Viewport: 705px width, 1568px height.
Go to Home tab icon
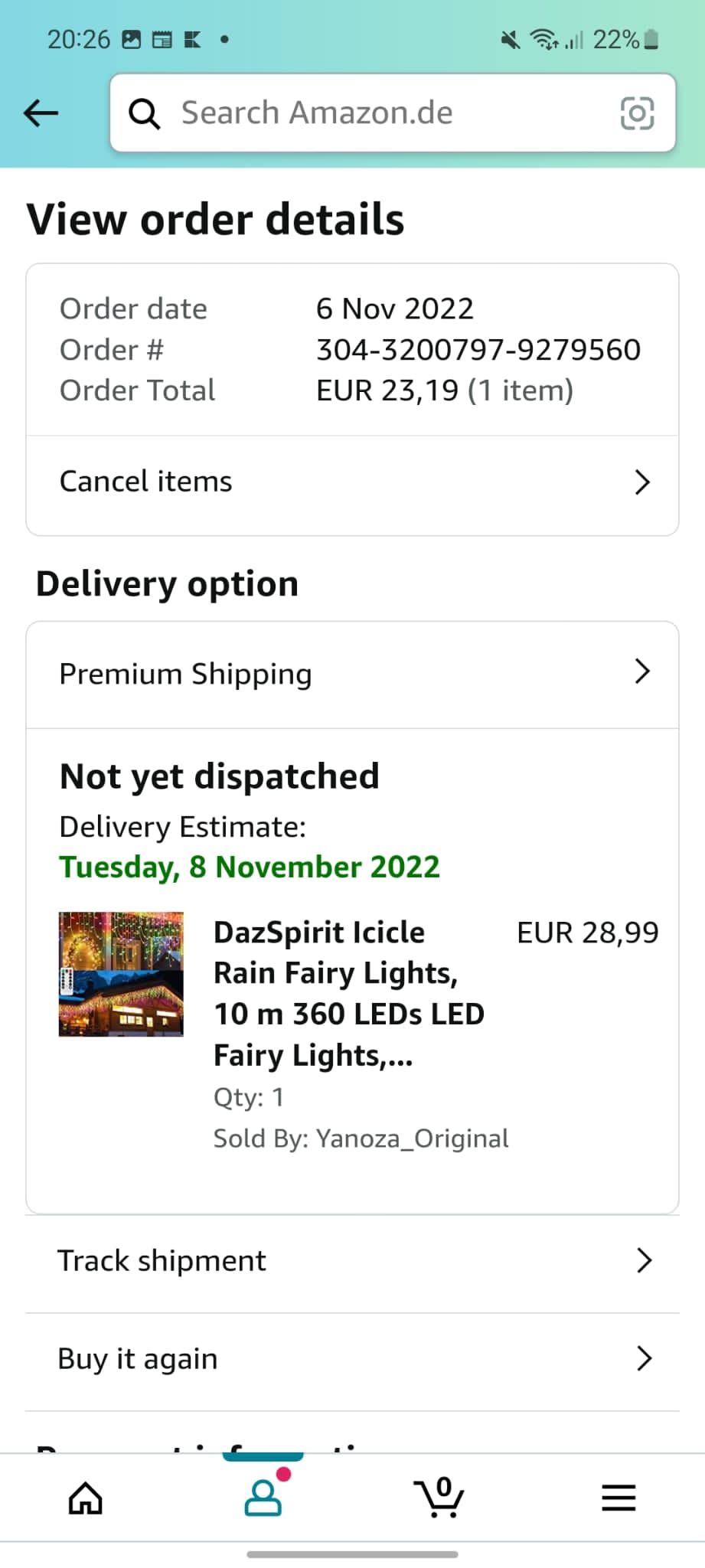click(x=85, y=1498)
